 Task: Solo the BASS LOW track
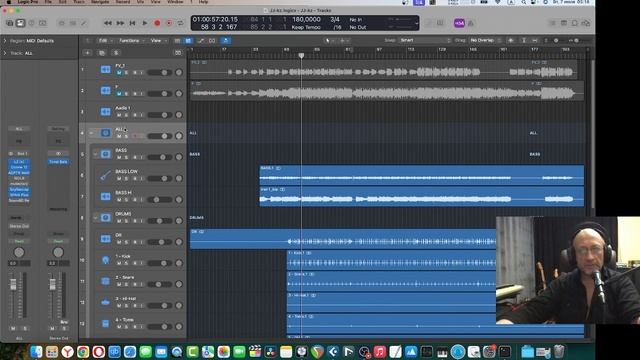point(126,179)
